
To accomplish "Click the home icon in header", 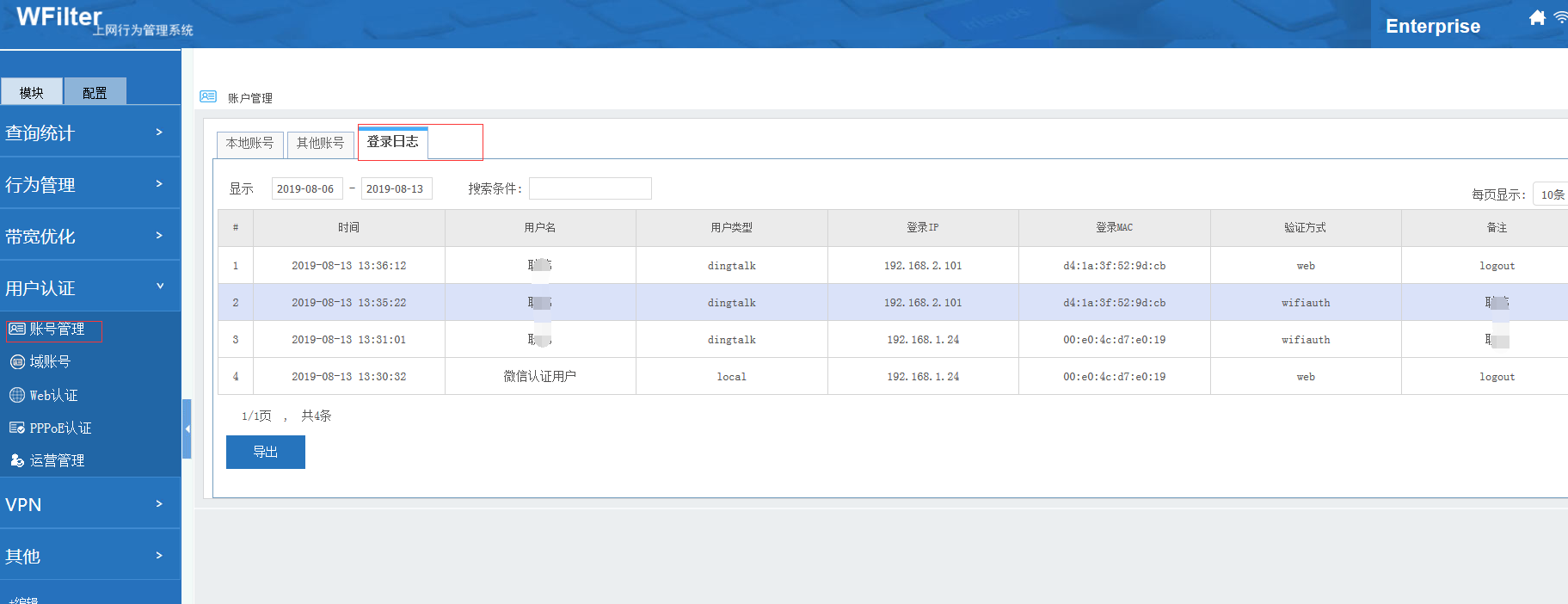I will click(1537, 17).
